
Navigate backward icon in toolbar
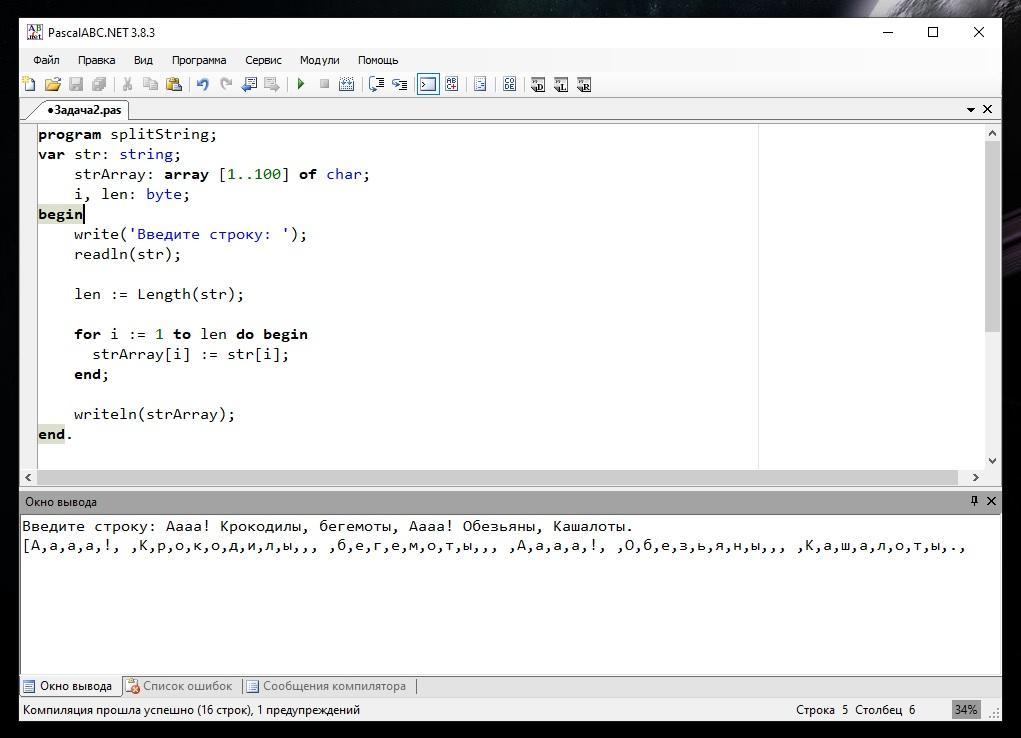(249, 85)
